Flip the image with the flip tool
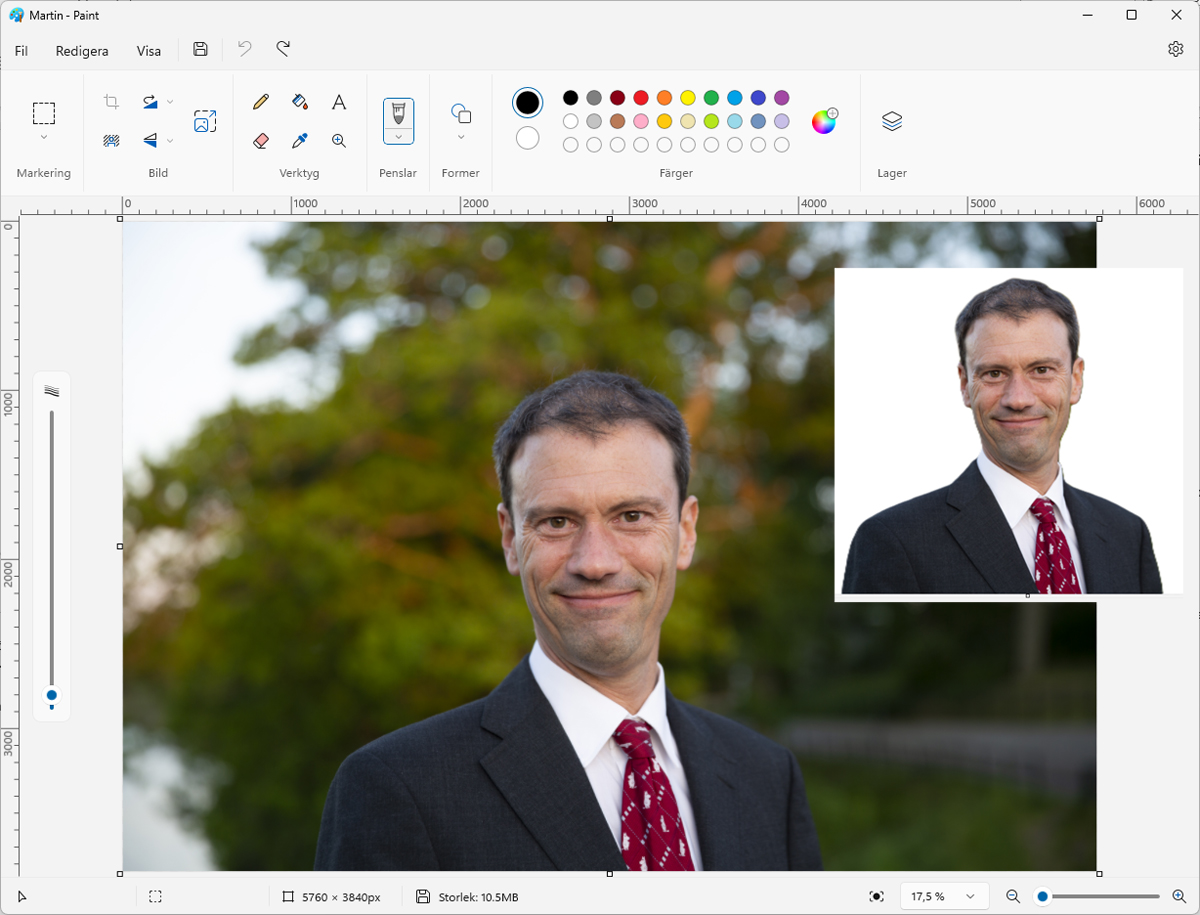The height and width of the screenshot is (915, 1200). pyautogui.click(x=151, y=140)
